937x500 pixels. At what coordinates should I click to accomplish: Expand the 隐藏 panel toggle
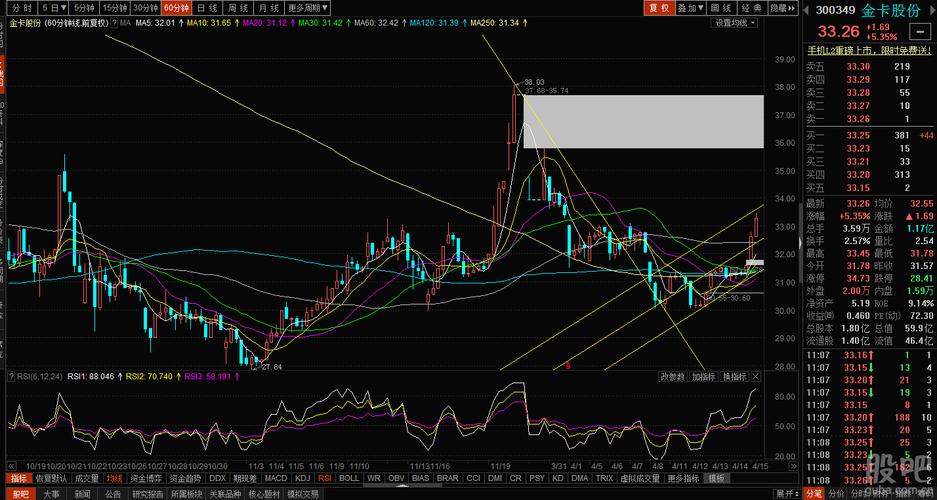783,8
